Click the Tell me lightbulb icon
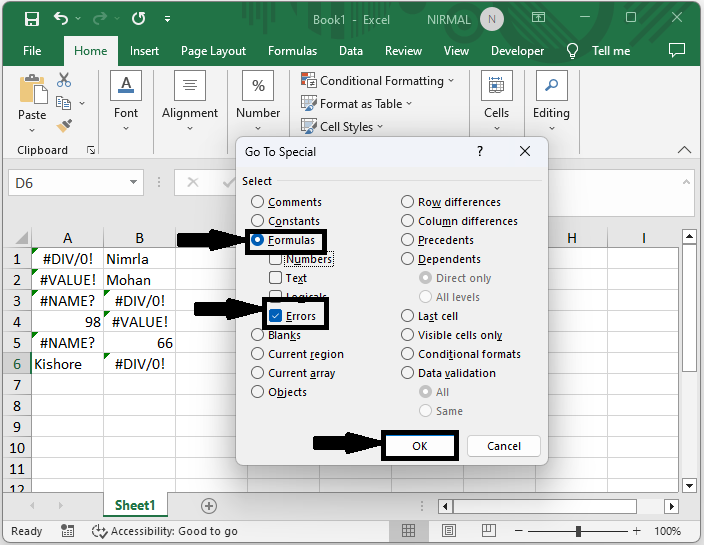 coord(572,51)
